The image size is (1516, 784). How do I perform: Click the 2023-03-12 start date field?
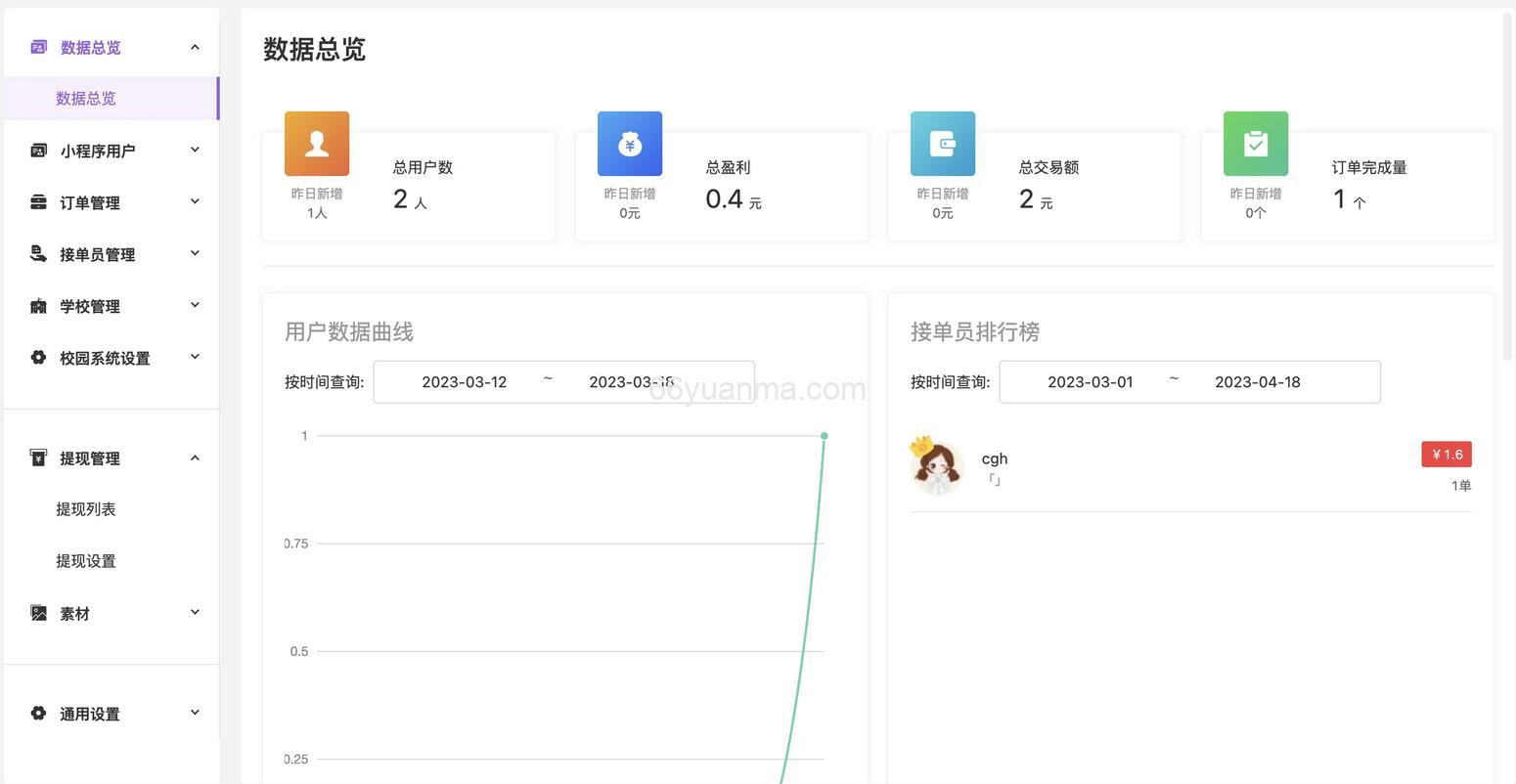465,379
